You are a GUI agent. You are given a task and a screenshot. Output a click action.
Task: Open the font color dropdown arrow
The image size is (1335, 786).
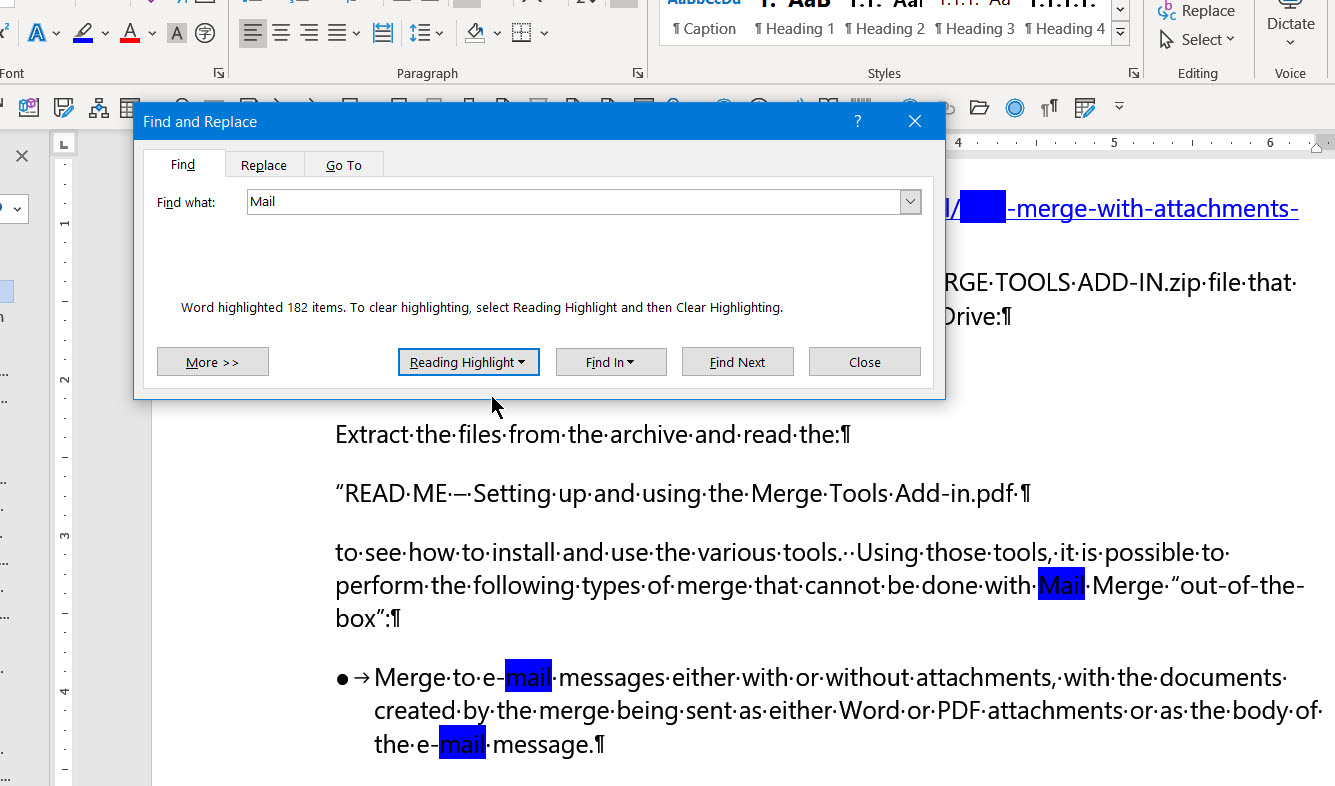pyautogui.click(x=152, y=33)
